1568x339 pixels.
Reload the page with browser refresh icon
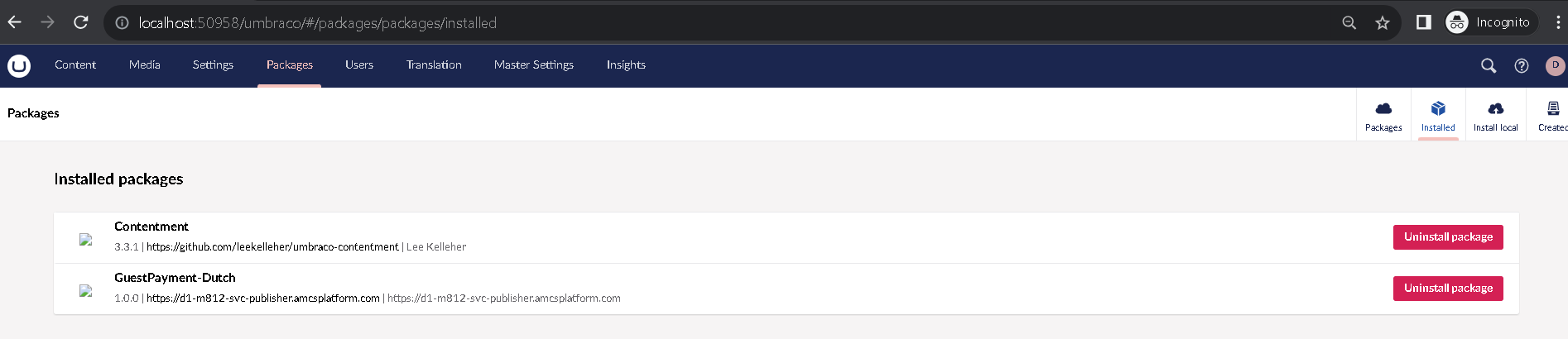click(80, 22)
